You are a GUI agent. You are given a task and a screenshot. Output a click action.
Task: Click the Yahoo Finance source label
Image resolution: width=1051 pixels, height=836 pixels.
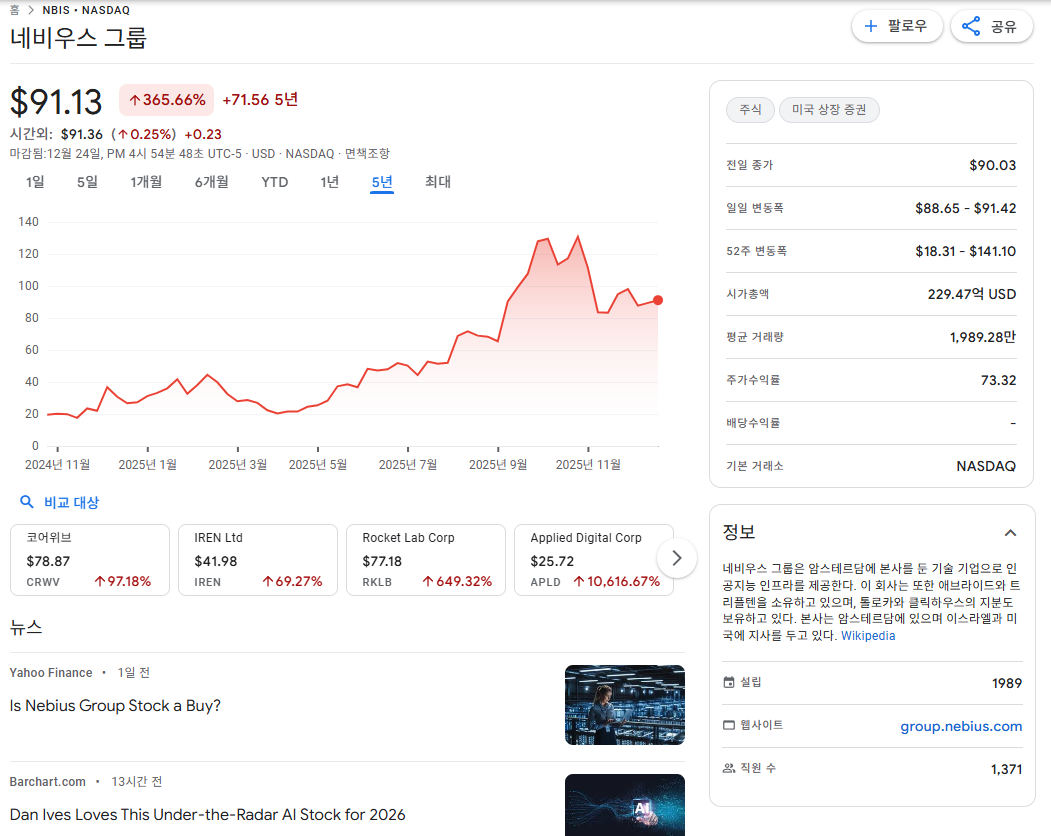(x=51, y=672)
